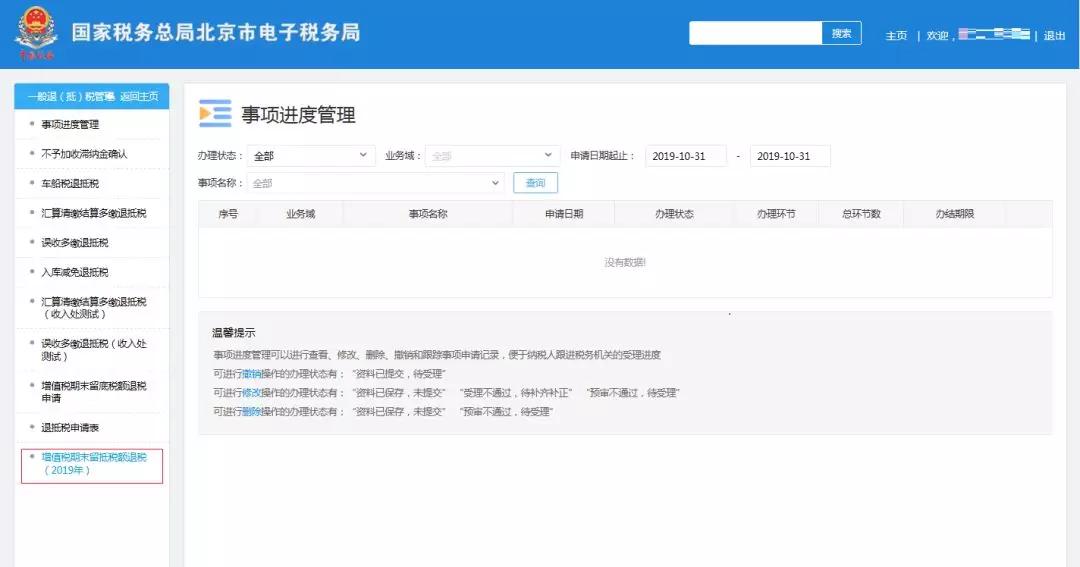1080x567 pixels.
Task: Open 退抵税申请表 sidebar item
Action: pyautogui.click(x=70, y=427)
